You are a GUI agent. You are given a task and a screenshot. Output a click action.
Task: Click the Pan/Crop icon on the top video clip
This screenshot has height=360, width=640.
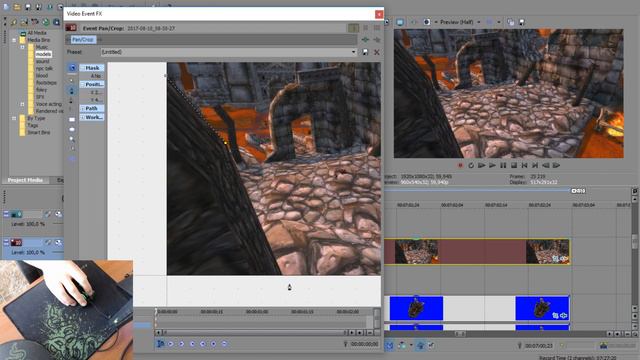(556, 258)
